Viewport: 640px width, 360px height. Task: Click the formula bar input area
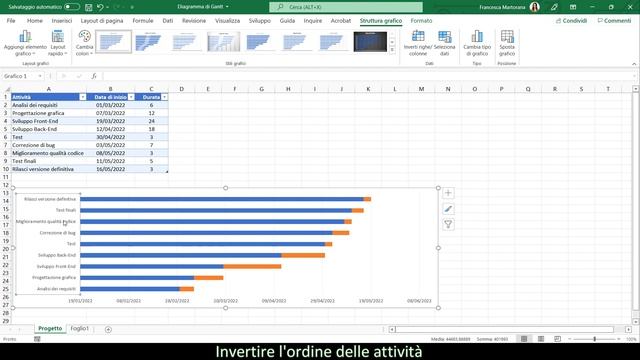click(369, 76)
